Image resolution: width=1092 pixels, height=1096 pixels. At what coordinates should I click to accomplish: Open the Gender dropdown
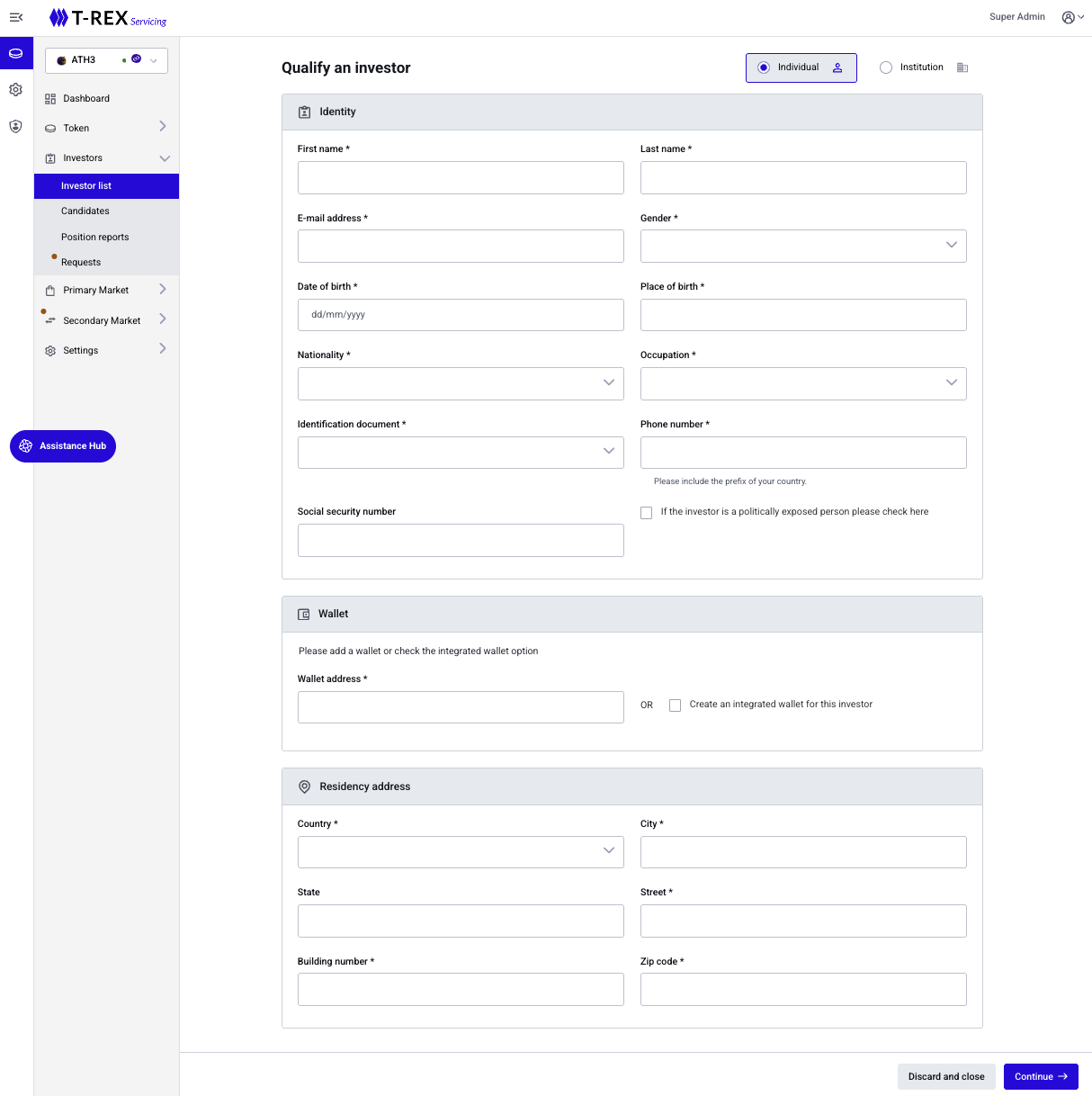pos(802,246)
